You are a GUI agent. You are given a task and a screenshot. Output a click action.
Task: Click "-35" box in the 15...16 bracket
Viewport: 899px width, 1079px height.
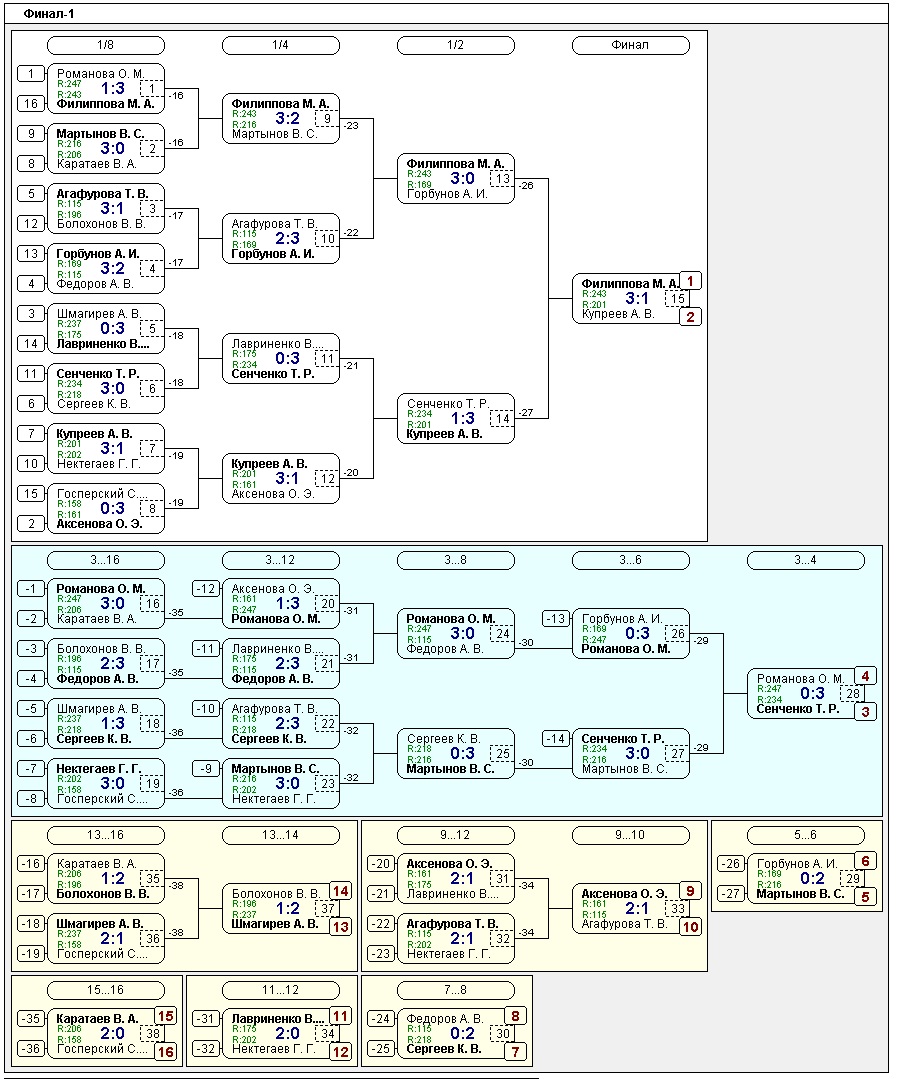pyautogui.click(x=31, y=1019)
